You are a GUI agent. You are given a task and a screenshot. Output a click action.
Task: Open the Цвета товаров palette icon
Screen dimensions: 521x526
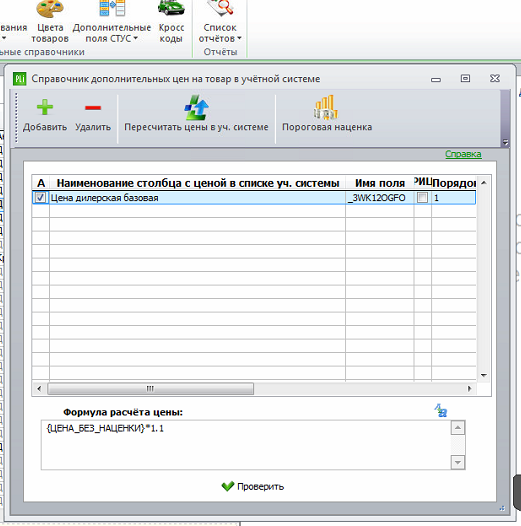coord(50,8)
